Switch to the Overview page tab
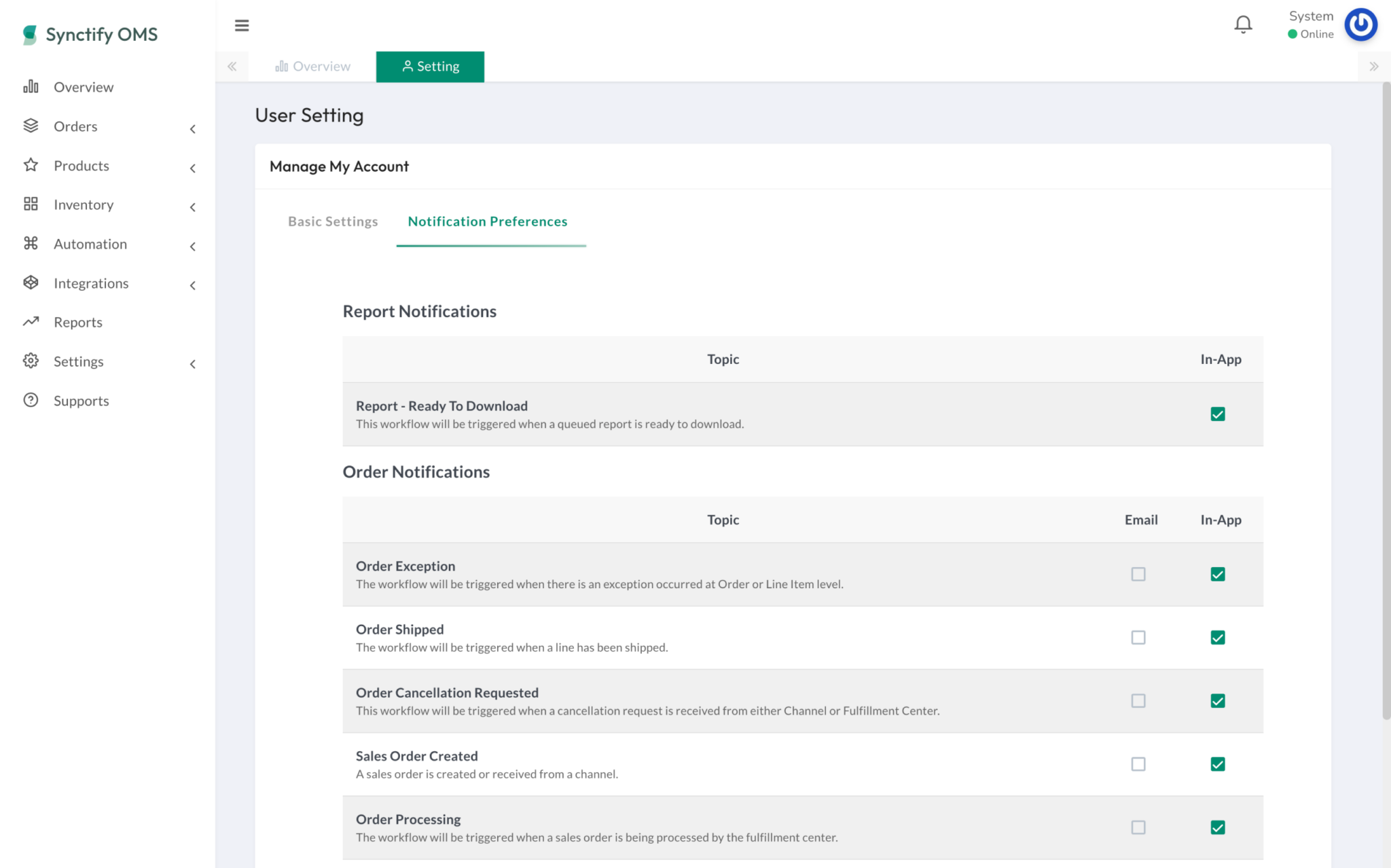 (x=312, y=67)
